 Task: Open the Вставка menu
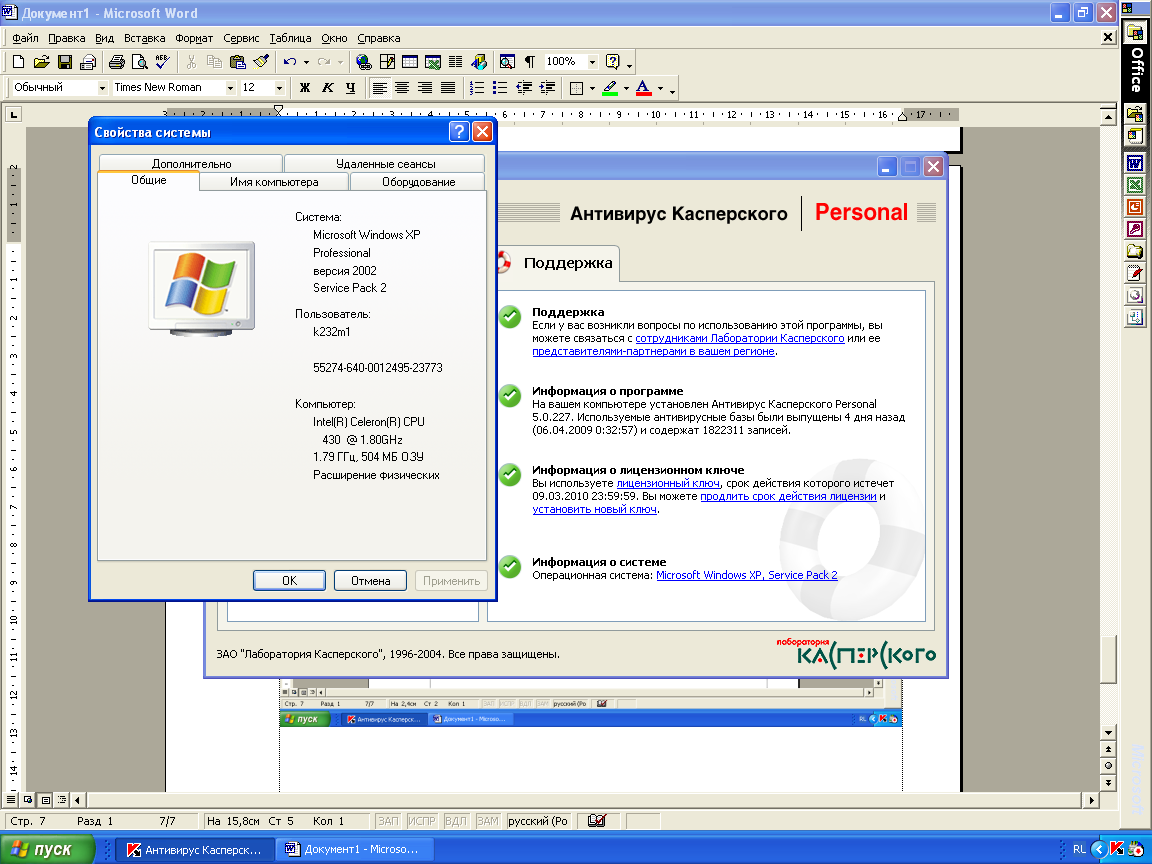pyautogui.click(x=144, y=38)
